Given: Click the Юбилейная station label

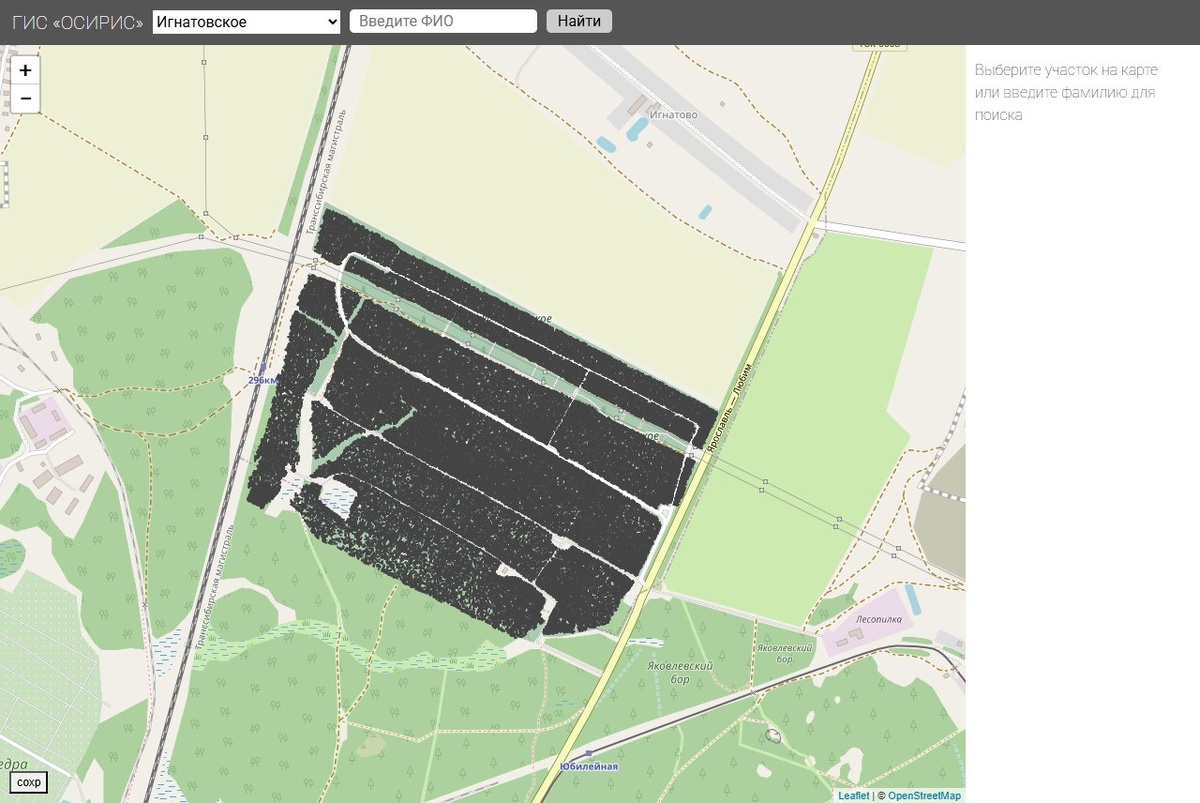Looking at the screenshot, I should 589,767.
